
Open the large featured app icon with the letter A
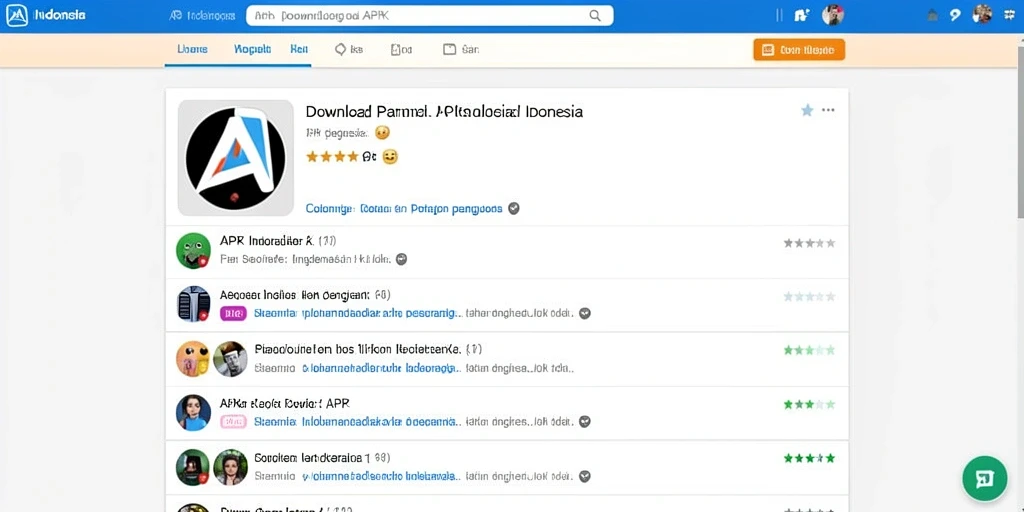(x=236, y=158)
